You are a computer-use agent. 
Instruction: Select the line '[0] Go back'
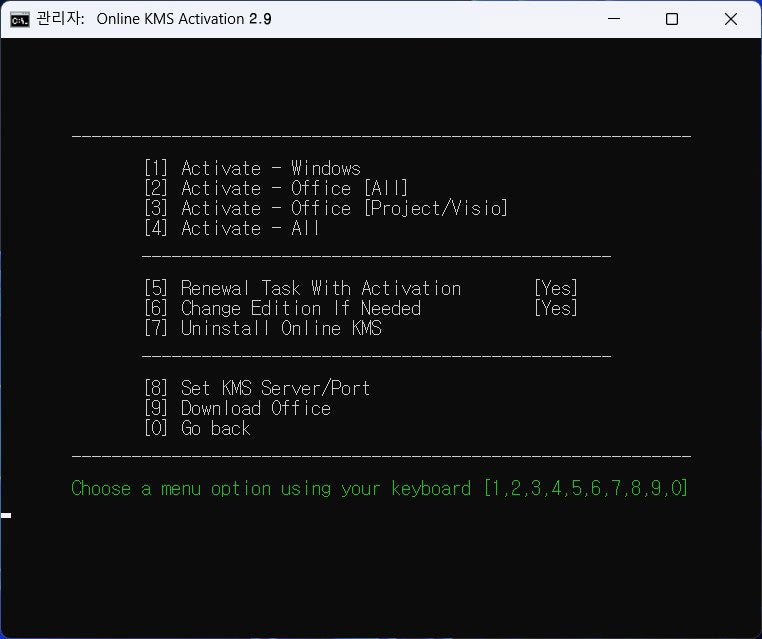(x=197, y=428)
